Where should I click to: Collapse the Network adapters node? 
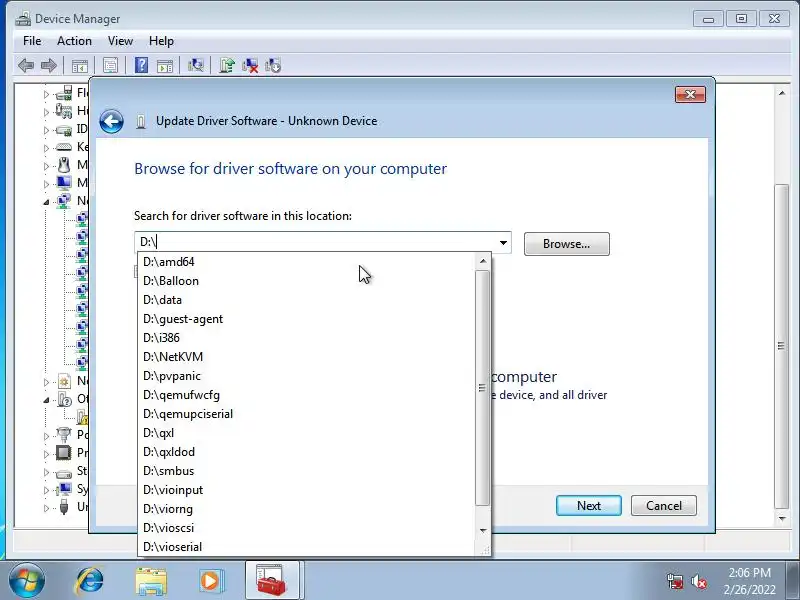(46, 202)
